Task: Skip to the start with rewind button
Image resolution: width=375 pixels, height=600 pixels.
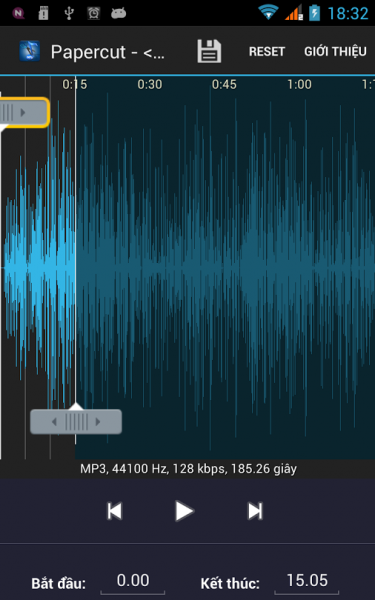Action: [114, 511]
